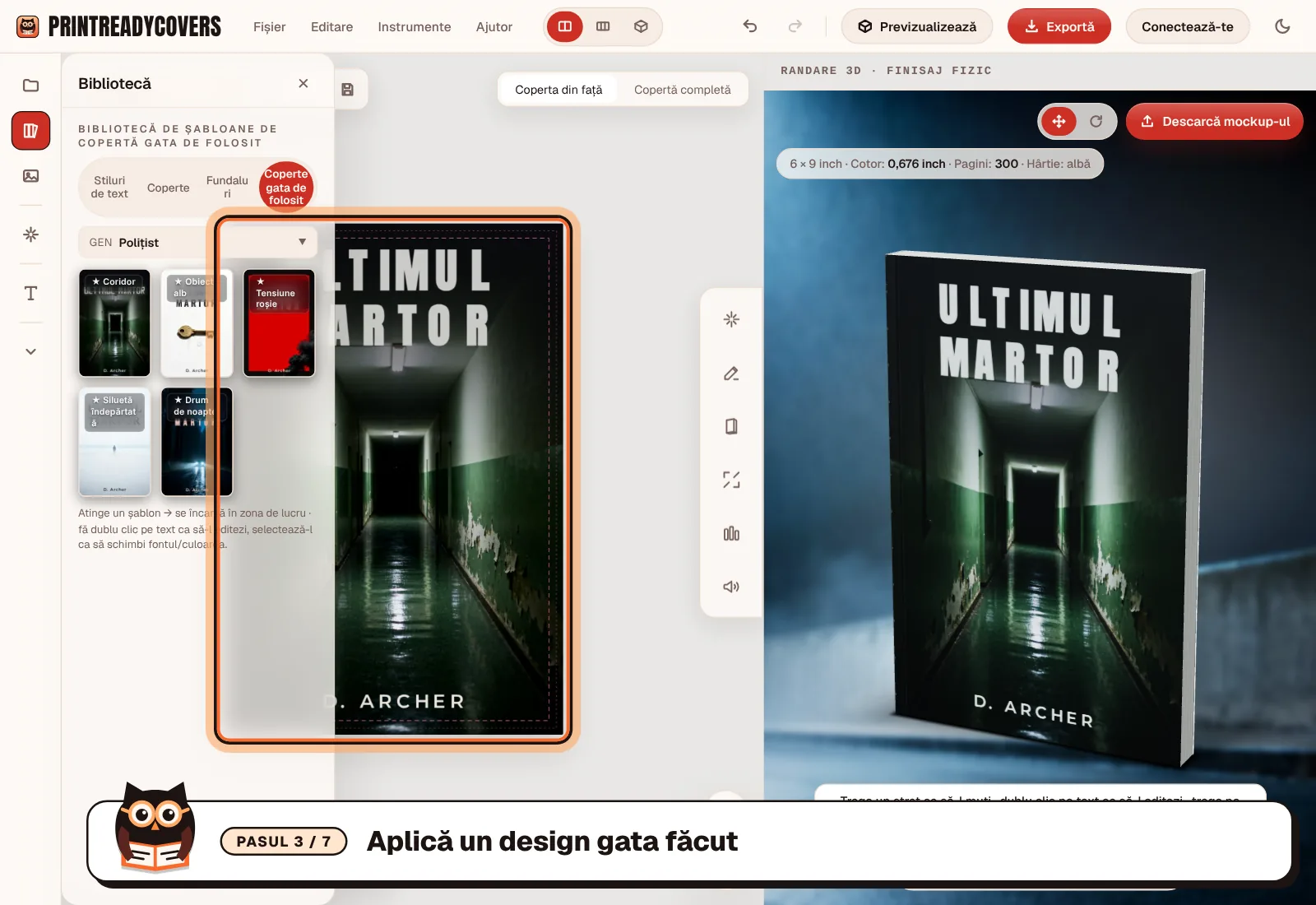Choose Coperte gata de folosit category
Viewport: 1316px width, 905px height.
tap(286, 187)
